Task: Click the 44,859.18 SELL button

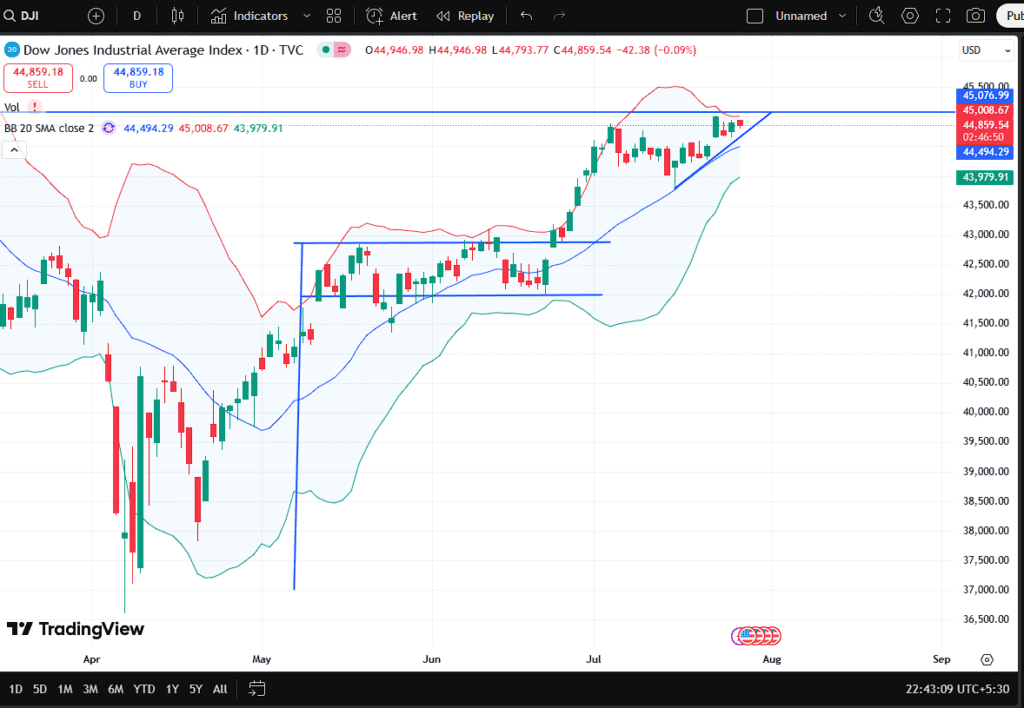Action: [x=38, y=78]
